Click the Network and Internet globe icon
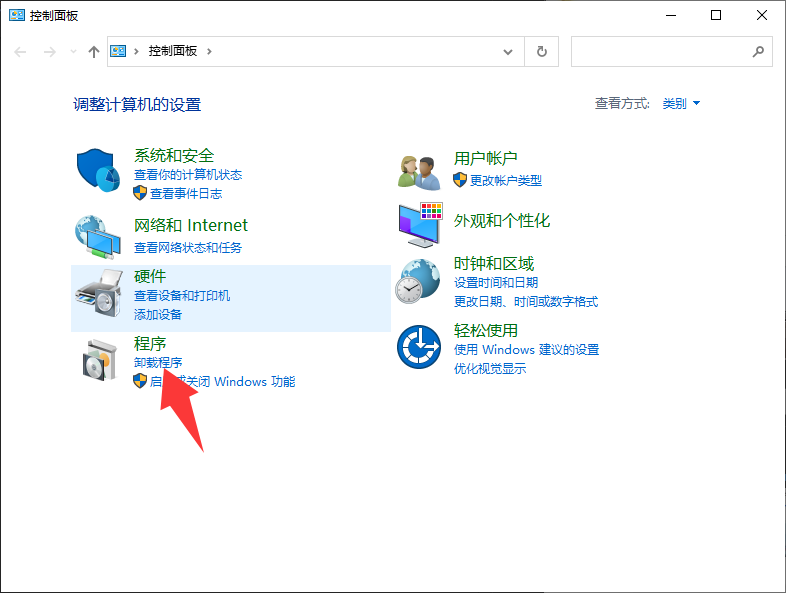 [x=98, y=236]
